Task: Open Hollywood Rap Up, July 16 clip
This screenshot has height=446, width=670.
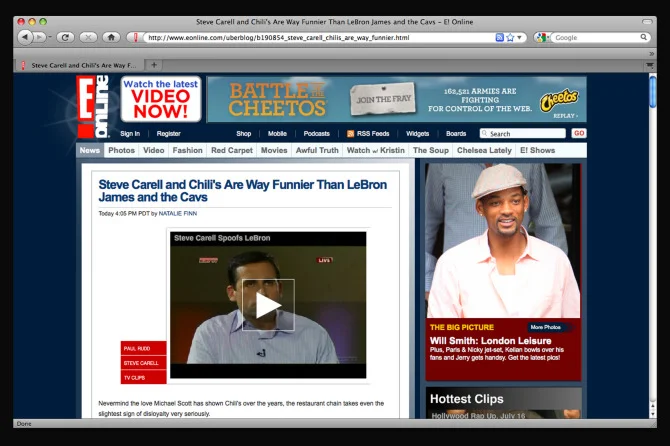Action: click(x=478, y=416)
